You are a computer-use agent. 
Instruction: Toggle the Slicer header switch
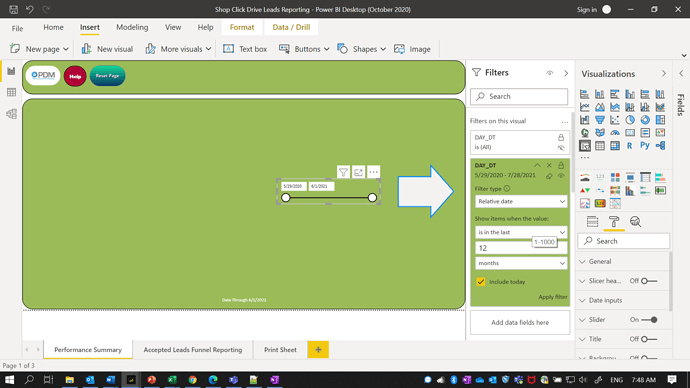click(x=649, y=281)
